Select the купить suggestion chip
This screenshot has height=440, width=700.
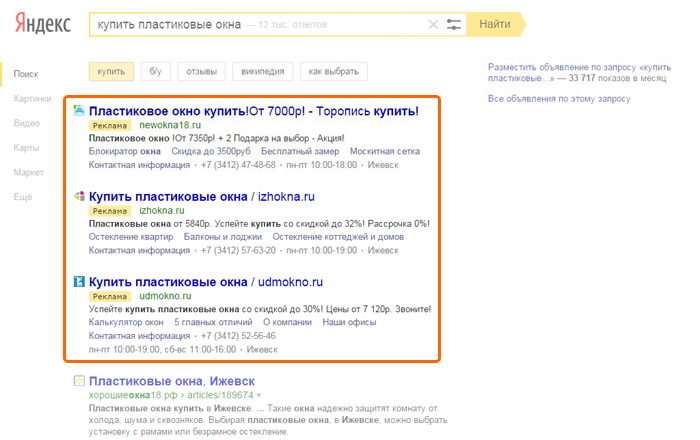pos(111,71)
